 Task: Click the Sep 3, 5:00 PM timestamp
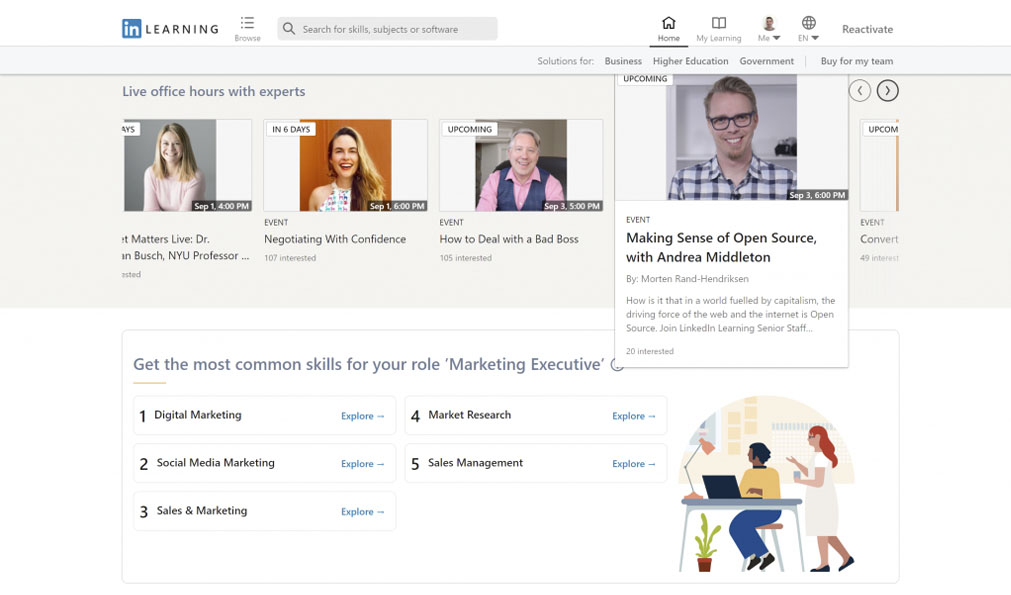tap(572, 206)
